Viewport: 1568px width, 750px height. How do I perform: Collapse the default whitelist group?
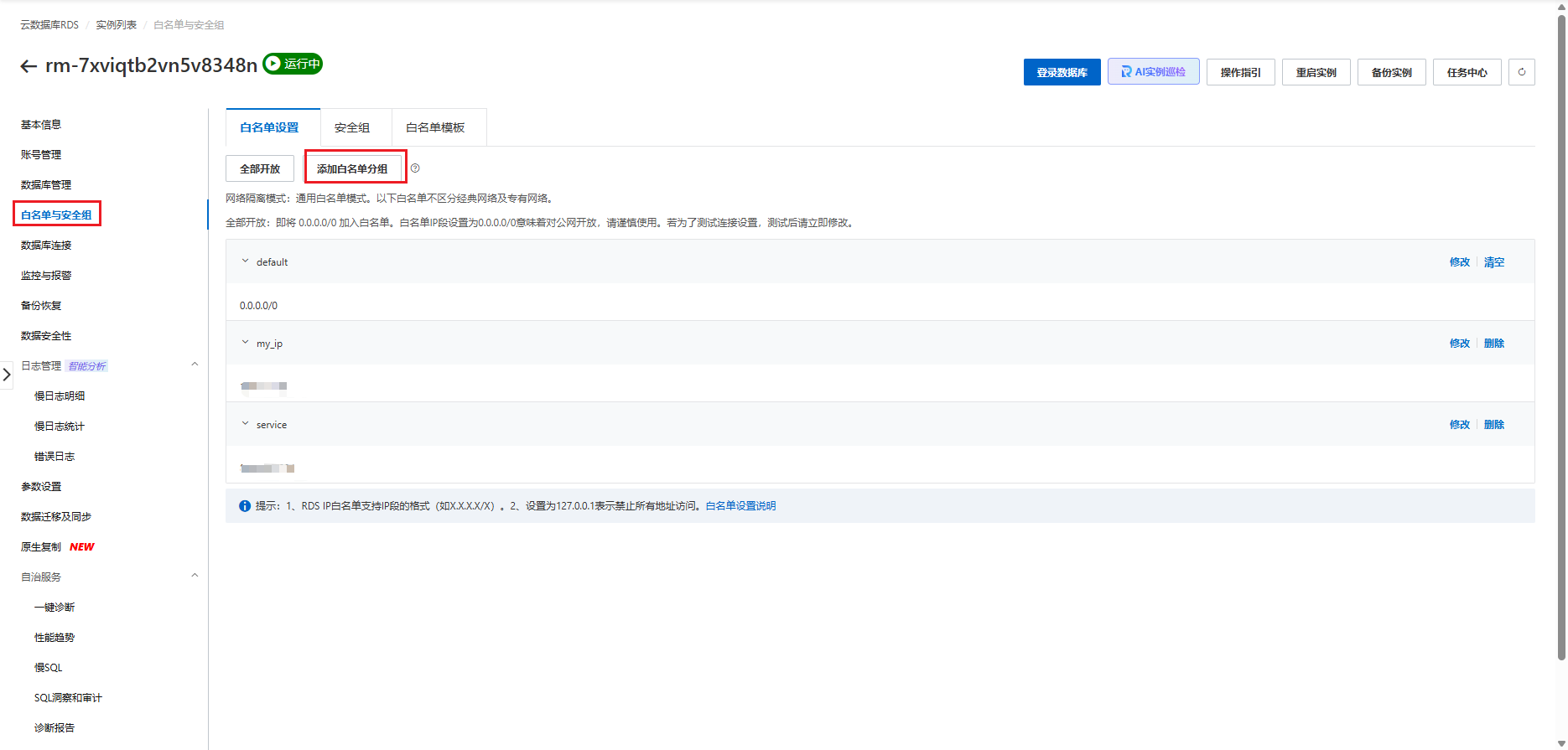pos(245,261)
